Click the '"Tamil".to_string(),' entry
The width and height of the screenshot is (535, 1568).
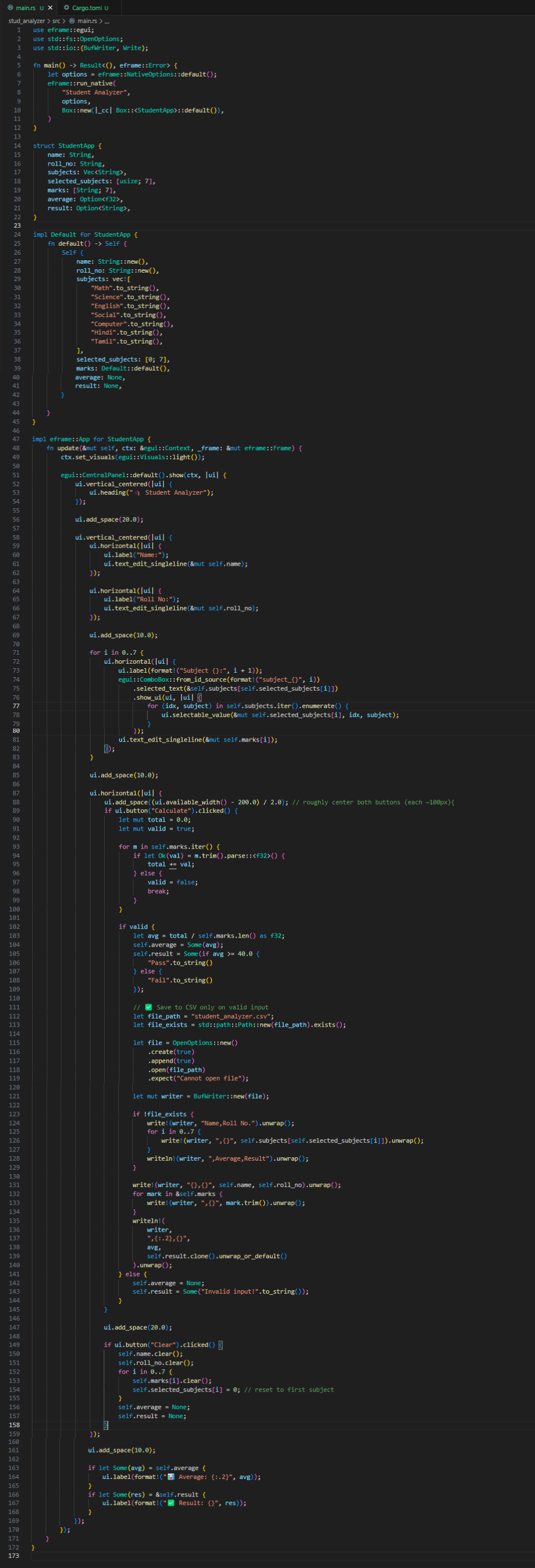click(127, 341)
